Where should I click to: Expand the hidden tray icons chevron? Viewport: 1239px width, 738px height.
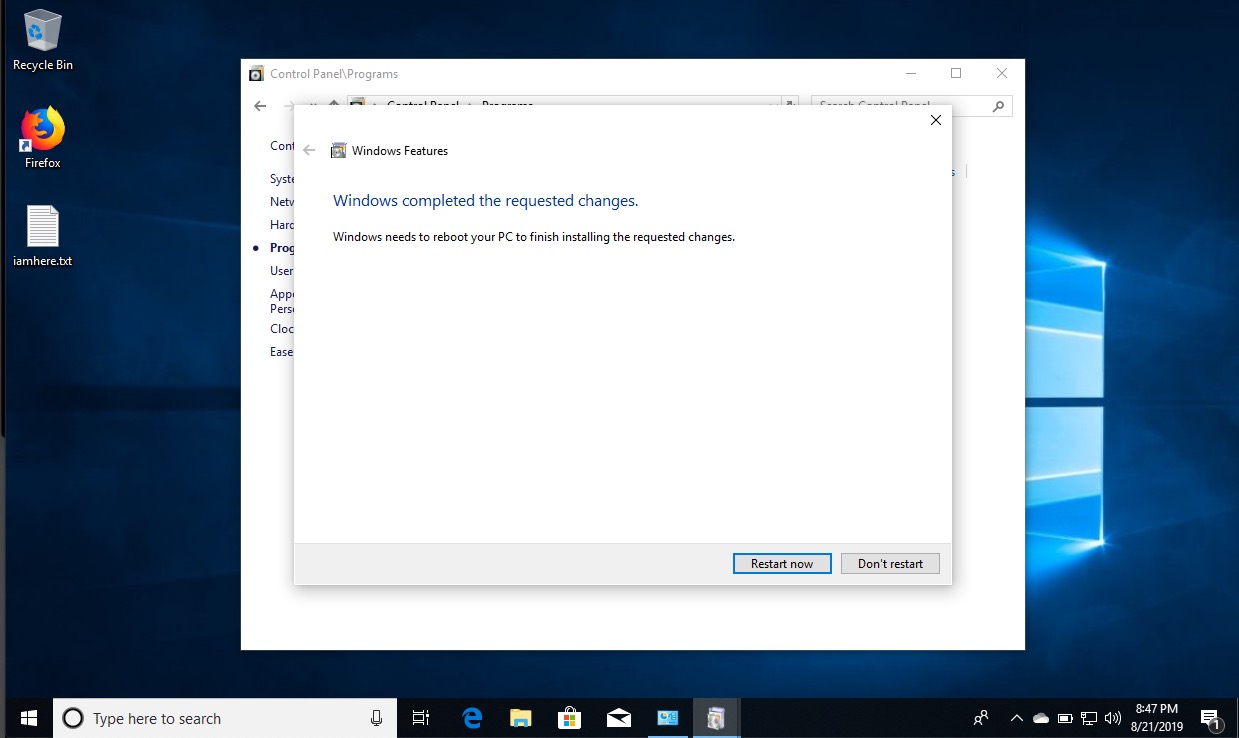click(1016, 718)
